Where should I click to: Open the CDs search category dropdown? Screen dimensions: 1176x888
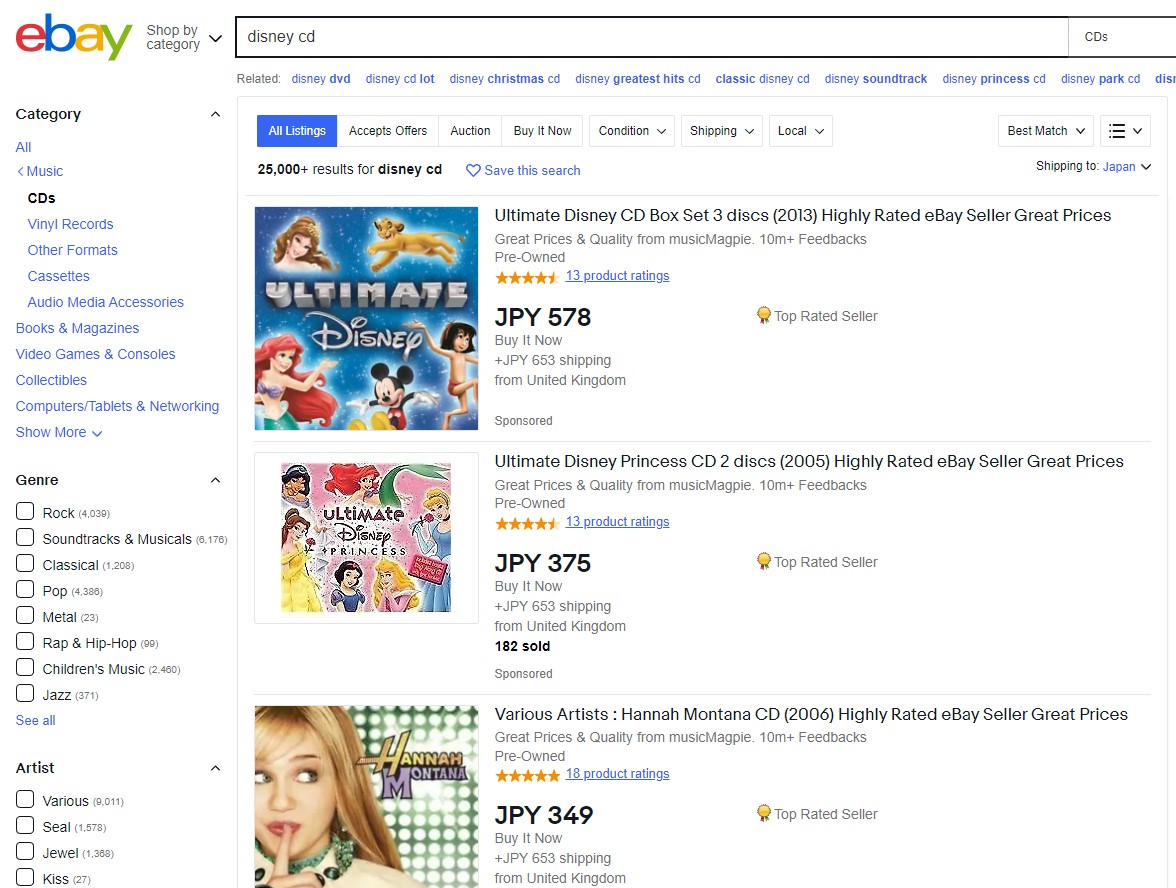pyautogui.click(x=1122, y=37)
